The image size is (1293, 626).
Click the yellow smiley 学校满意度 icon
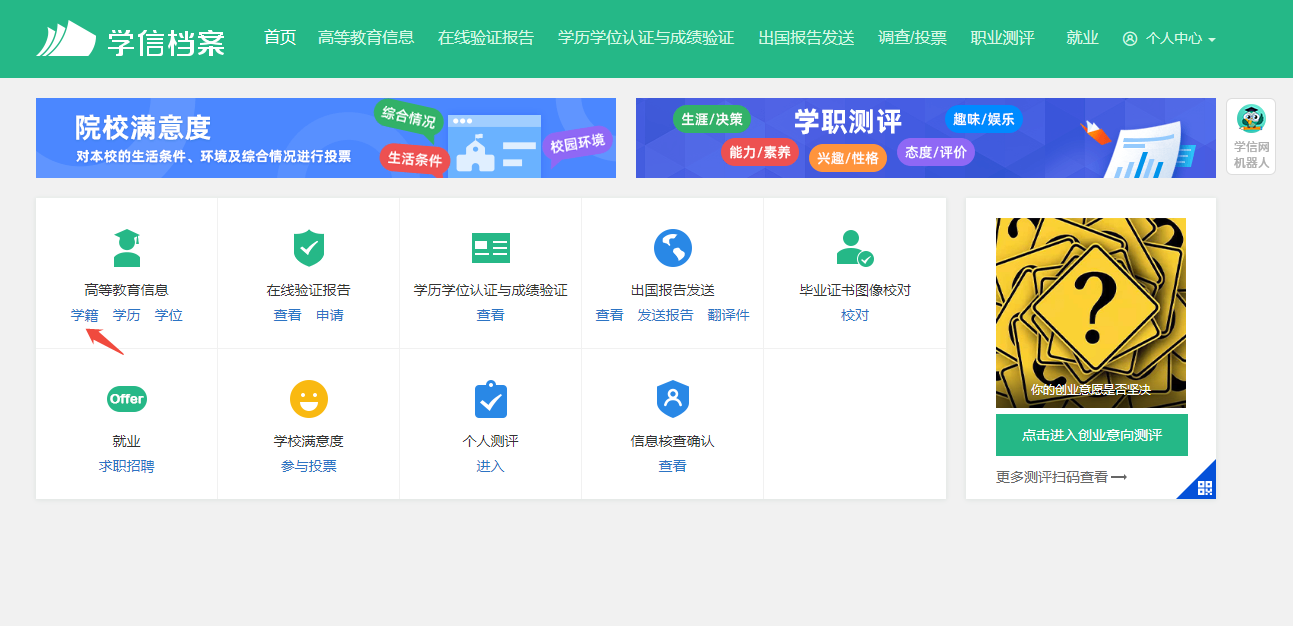tap(309, 399)
